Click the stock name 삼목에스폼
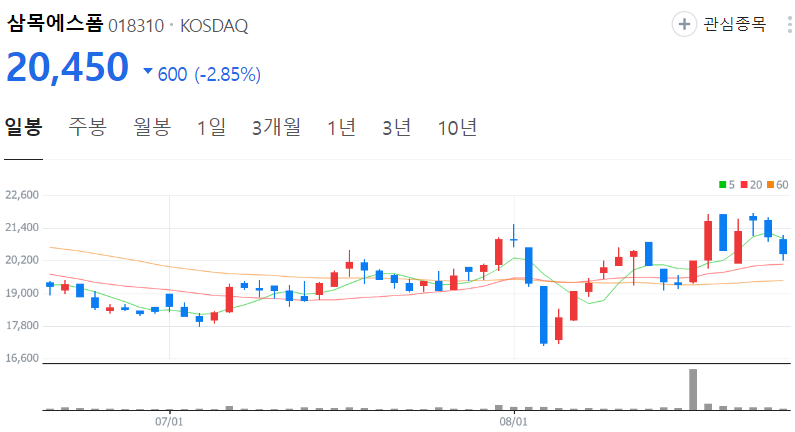Image resolution: width=795 pixels, height=432 pixels. 55,24
